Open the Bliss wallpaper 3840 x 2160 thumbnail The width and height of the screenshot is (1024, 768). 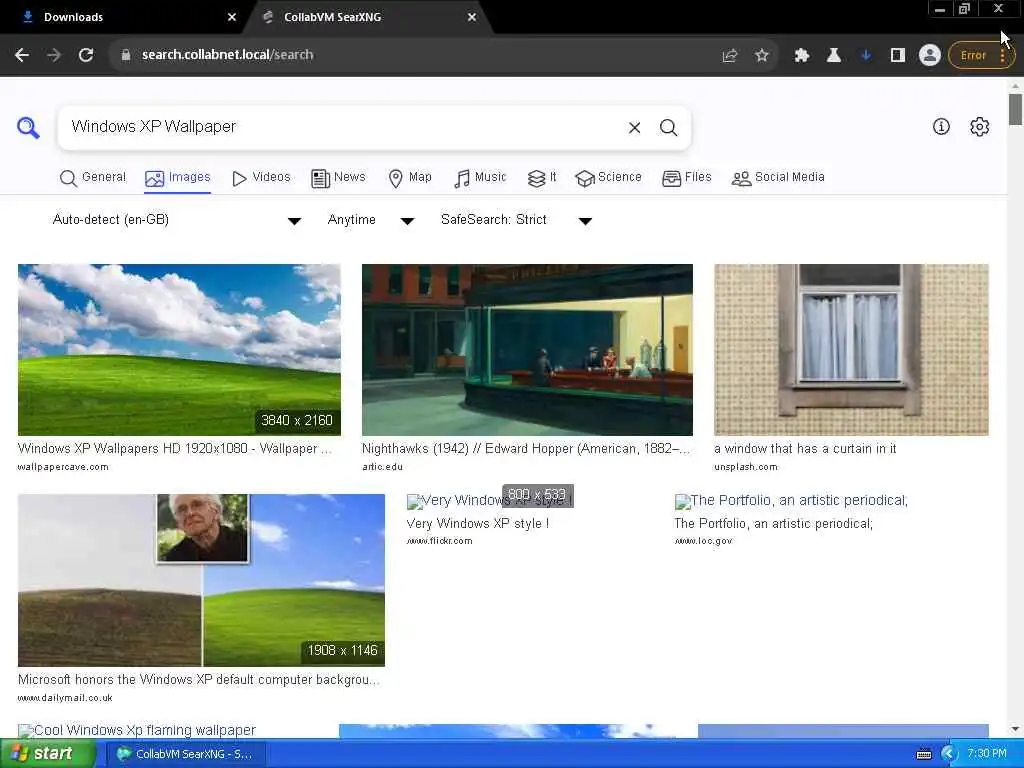[x=179, y=349]
